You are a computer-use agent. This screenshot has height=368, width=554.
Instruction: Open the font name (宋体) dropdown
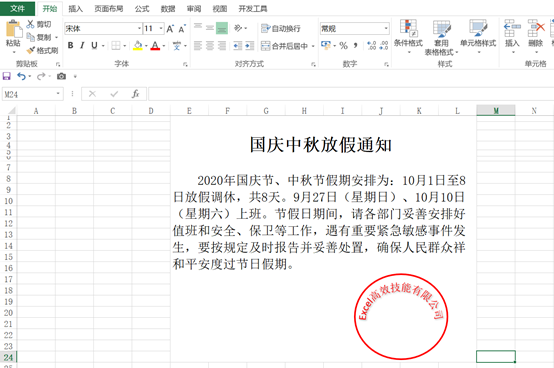(139, 28)
